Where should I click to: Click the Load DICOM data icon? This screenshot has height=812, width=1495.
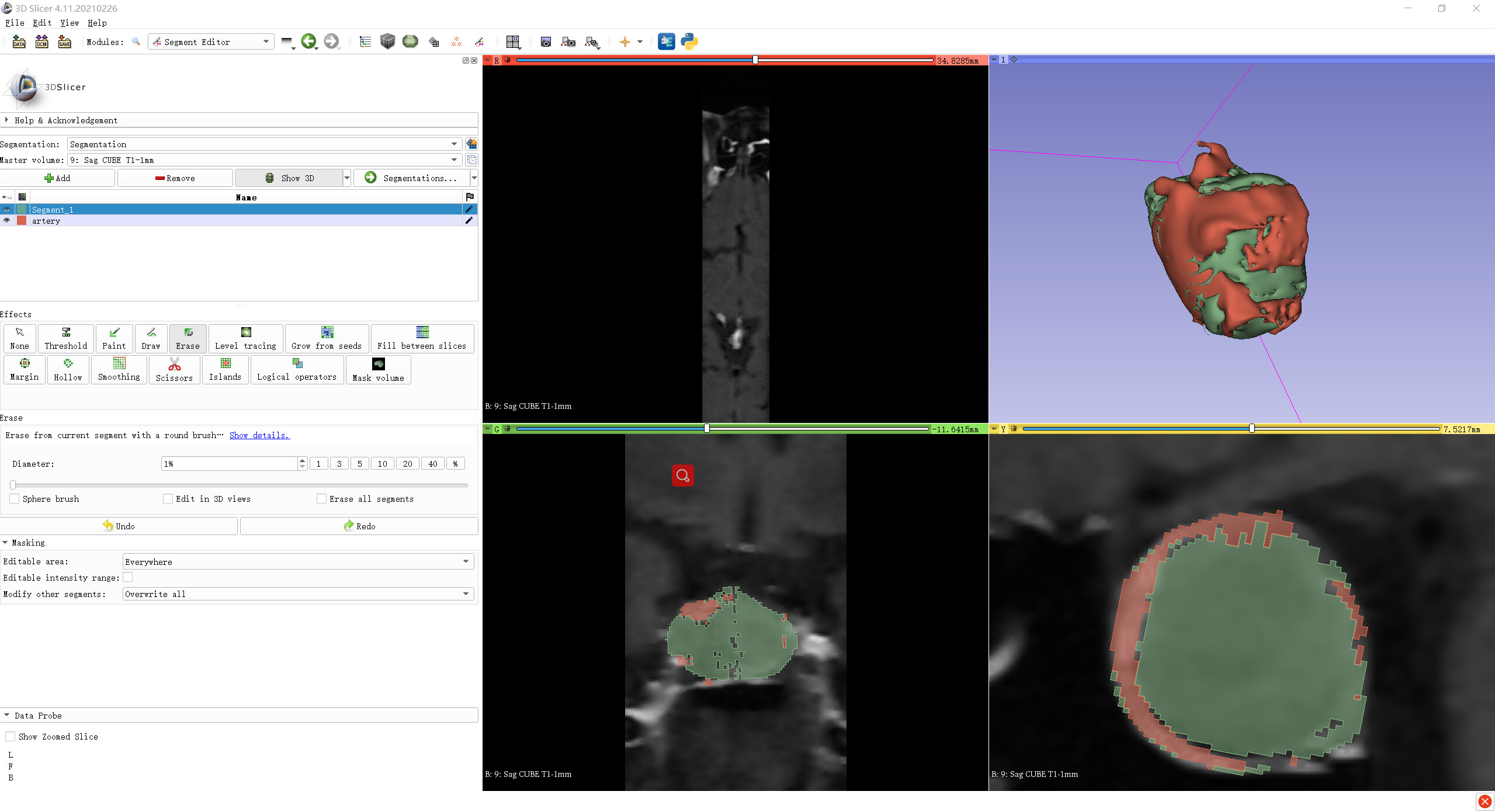[x=41, y=41]
